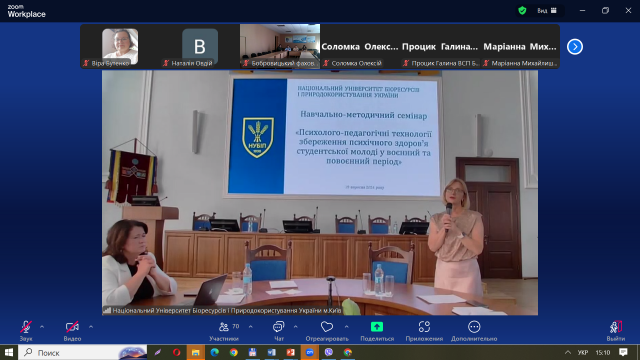Unmute microphone with the Звук button
This screenshot has height=360, width=640.
coord(26,331)
